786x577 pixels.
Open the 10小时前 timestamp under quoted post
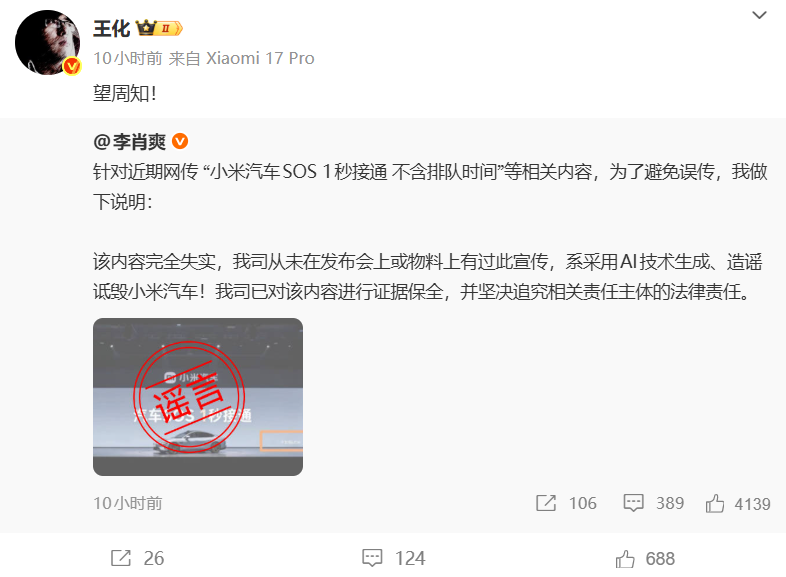point(128,503)
